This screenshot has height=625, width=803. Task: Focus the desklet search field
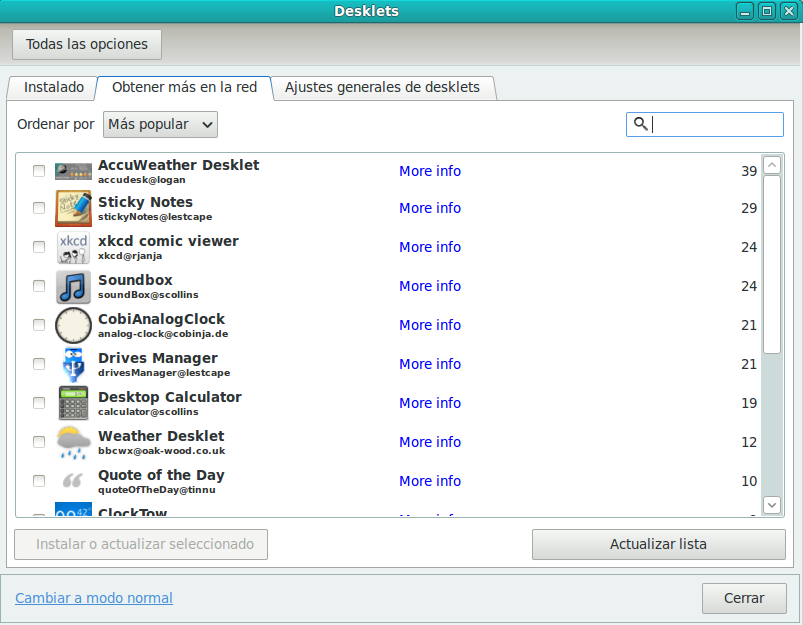tap(705, 124)
